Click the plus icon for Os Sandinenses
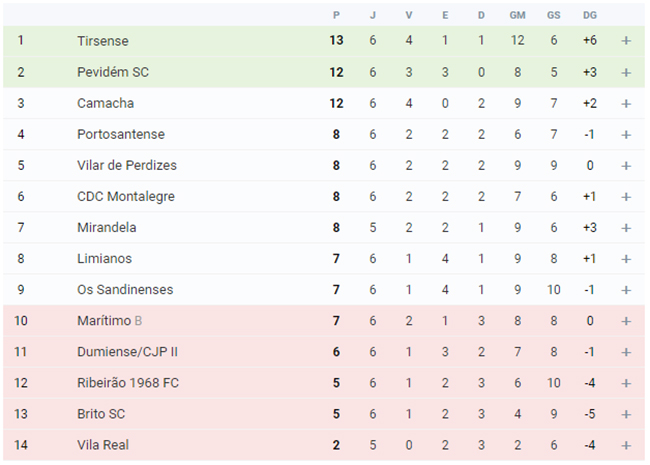The width and height of the screenshot is (650, 465). pos(626,290)
